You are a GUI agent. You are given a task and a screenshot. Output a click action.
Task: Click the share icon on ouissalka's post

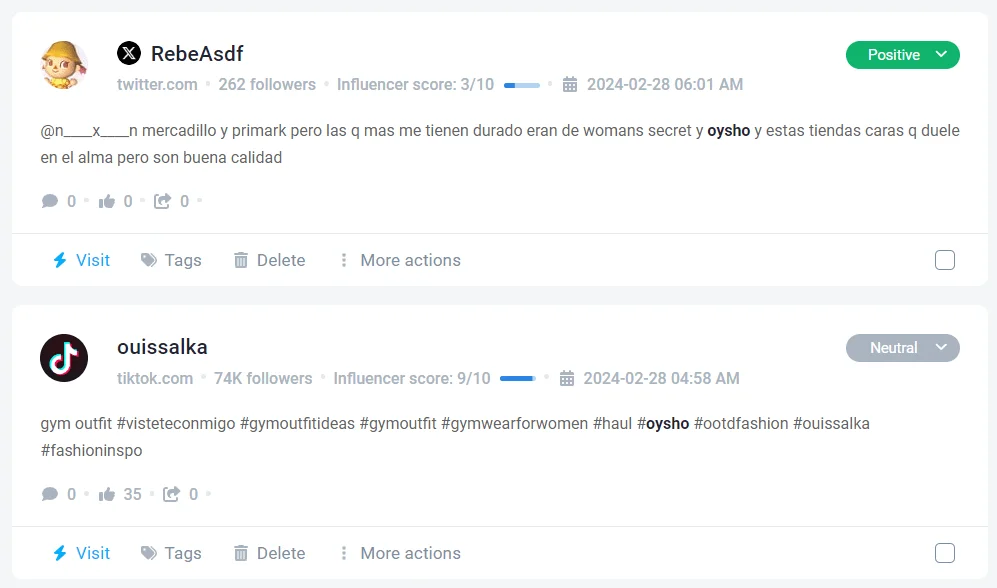(172, 494)
